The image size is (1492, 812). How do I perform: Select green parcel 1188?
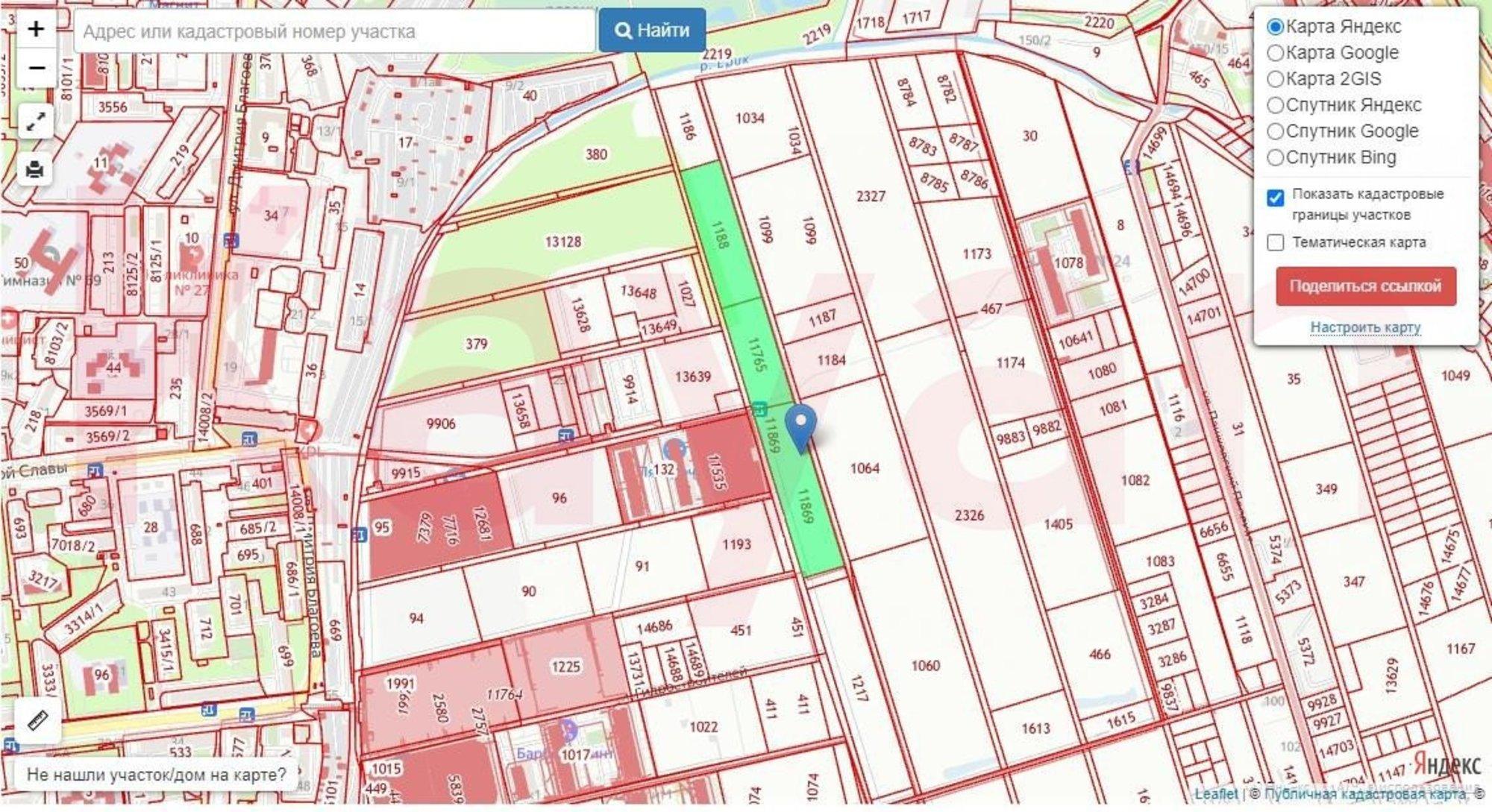point(719,234)
